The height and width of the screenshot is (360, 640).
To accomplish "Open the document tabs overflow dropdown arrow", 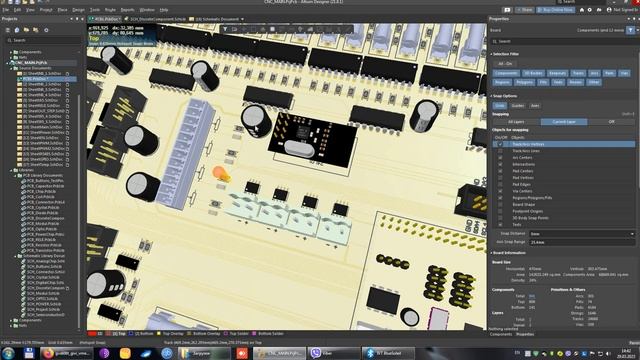I will [x=242, y=19].
